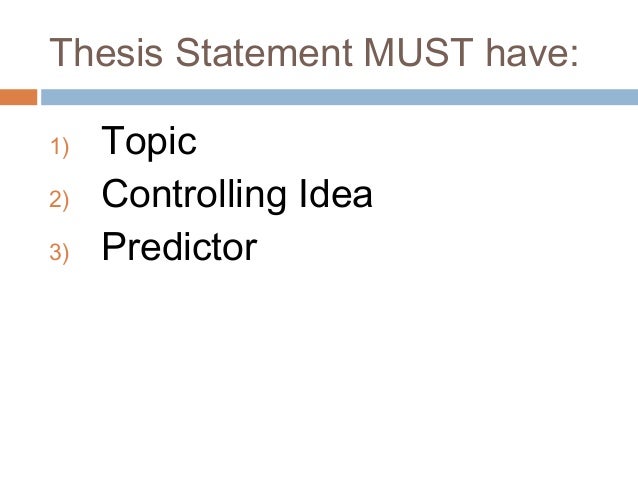Click the colon ending the slide title
This screenshot has height=479, width=638.
(574, 56)
